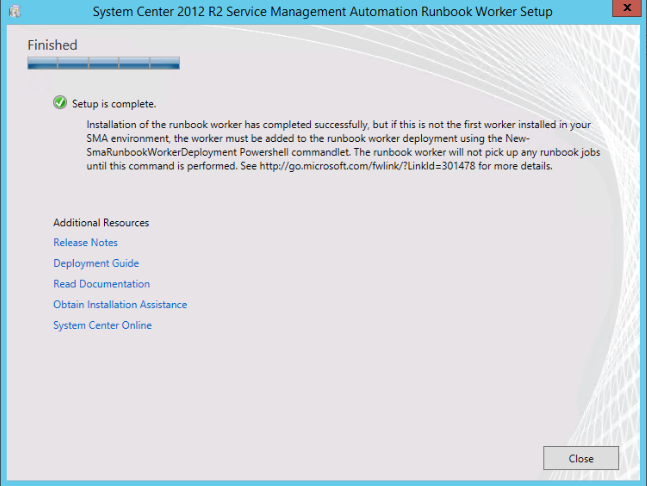Screen dimensions: 647x486
Task: Select the Read Documentation link
Action: click(101, 284)
